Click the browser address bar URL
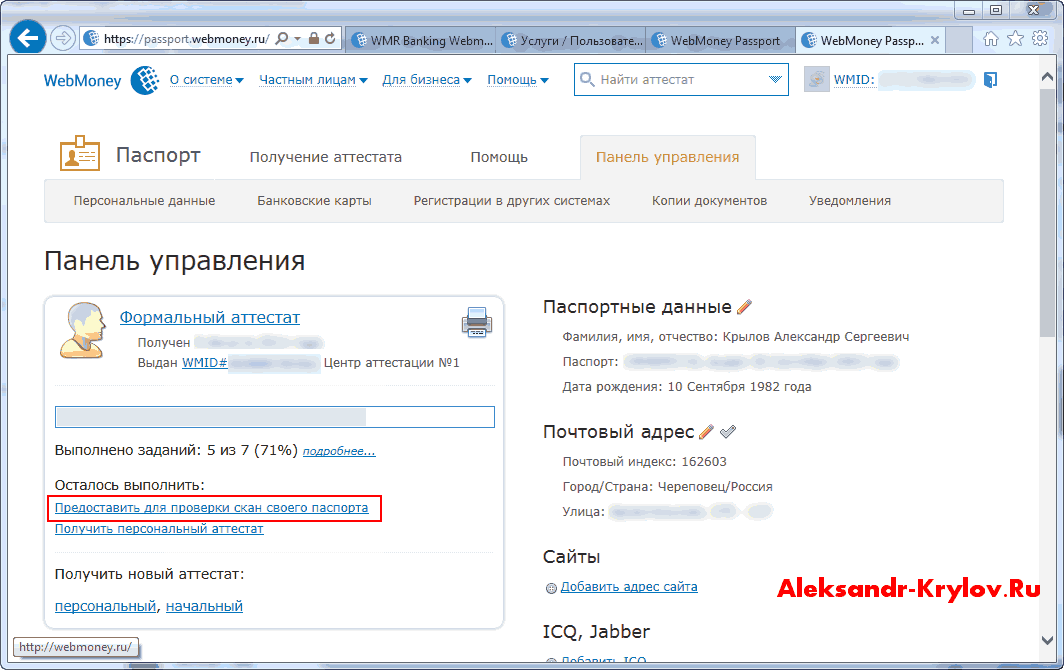This screenshot has width=1064, height=670. (187, 39)
